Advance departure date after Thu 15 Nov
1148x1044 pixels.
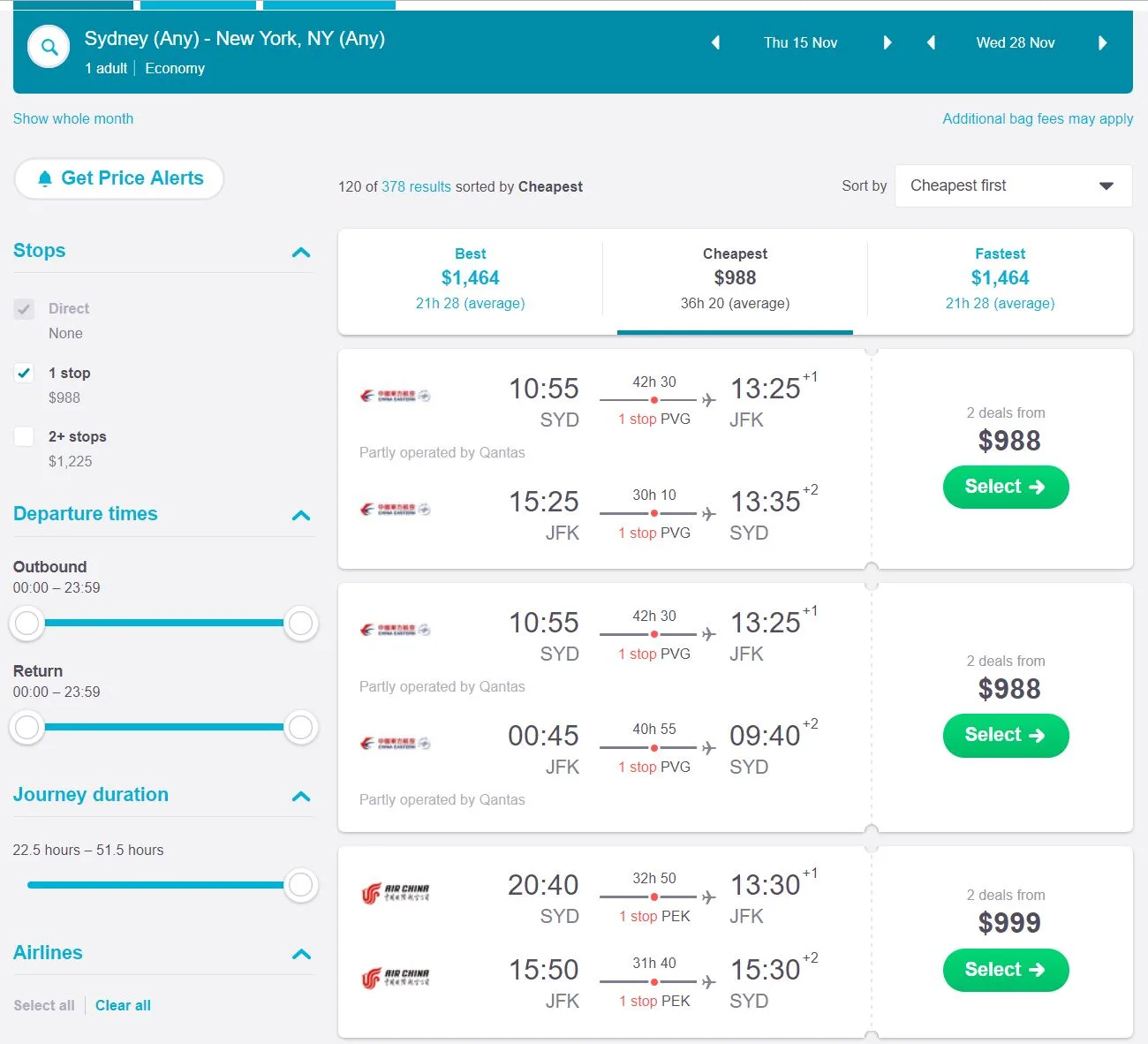887,43
